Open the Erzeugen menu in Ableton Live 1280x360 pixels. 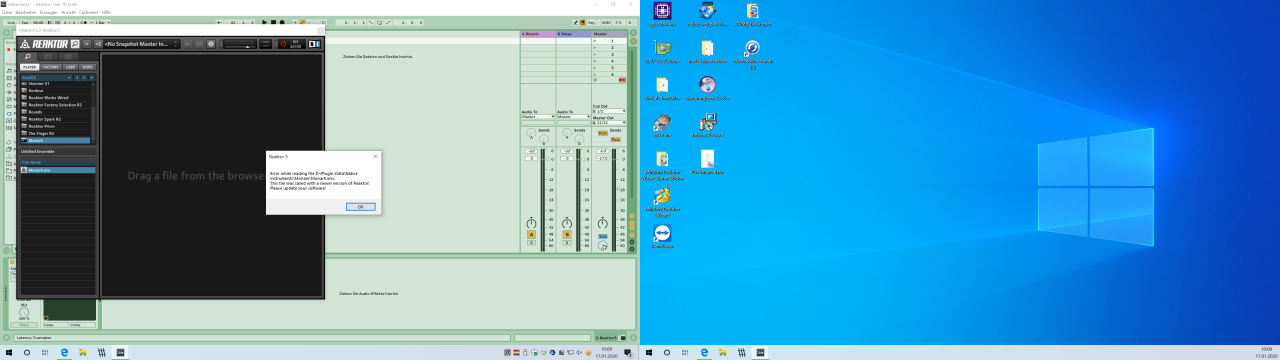(x=49, y=12)
